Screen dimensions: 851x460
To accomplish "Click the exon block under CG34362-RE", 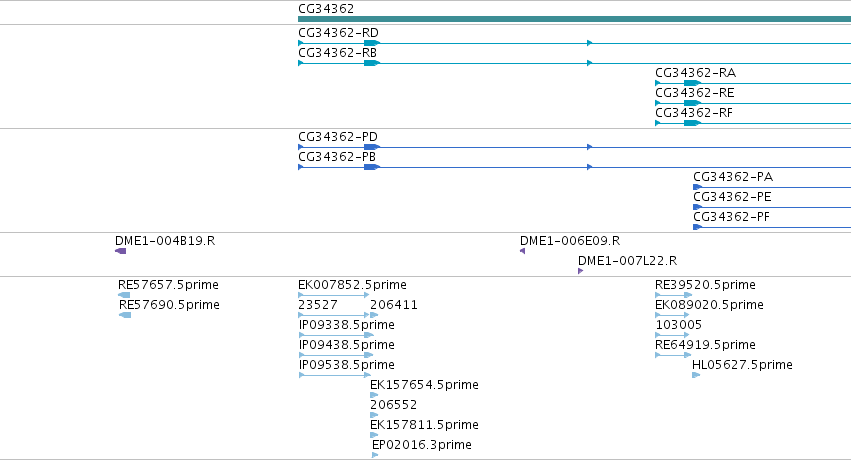I will 692,103.
